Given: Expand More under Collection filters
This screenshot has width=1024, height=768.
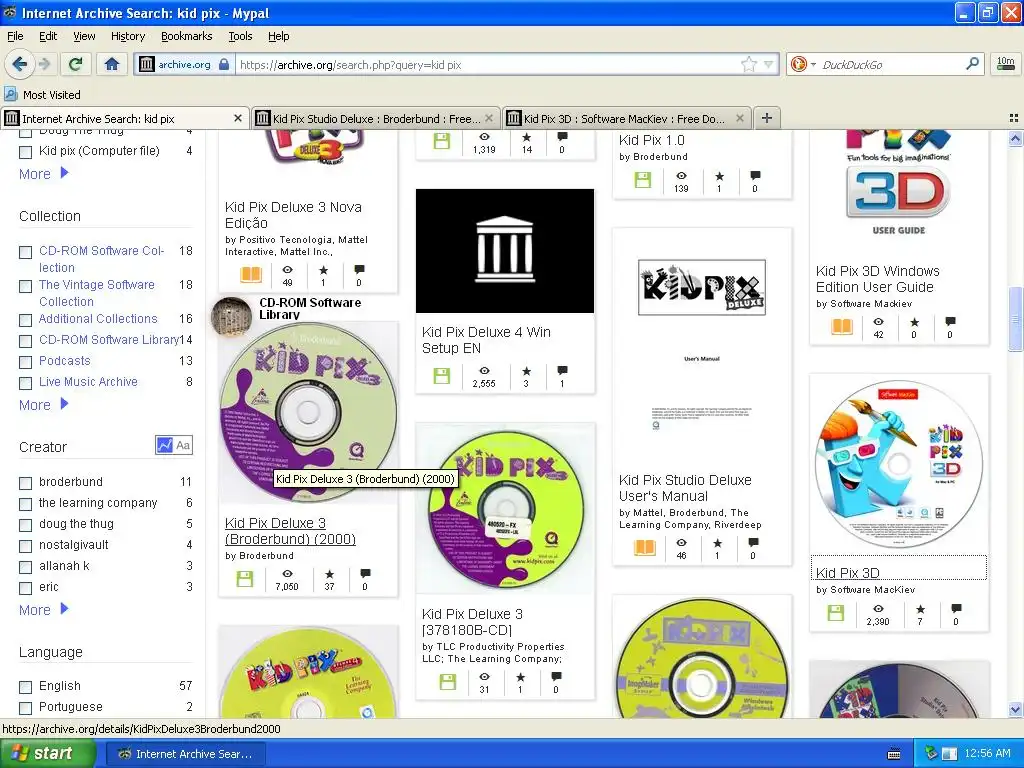Looking at the screenshot, I should pos(44,405).
